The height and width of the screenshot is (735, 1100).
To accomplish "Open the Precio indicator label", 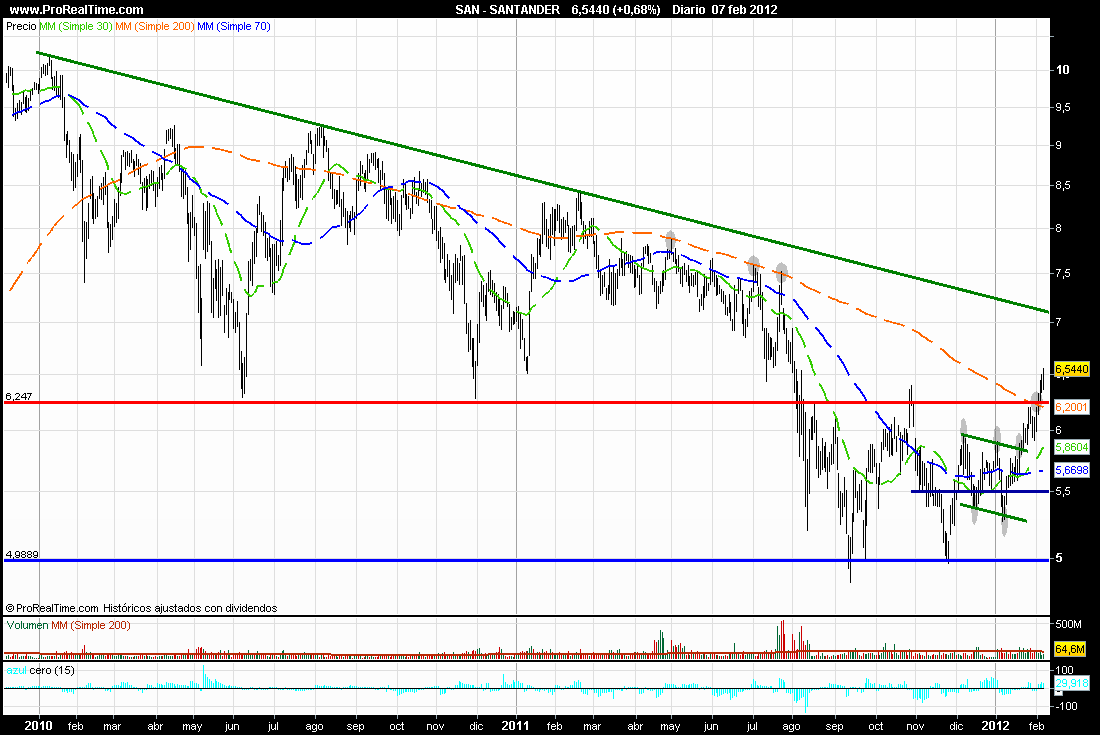I will click(x=21, y=27).
